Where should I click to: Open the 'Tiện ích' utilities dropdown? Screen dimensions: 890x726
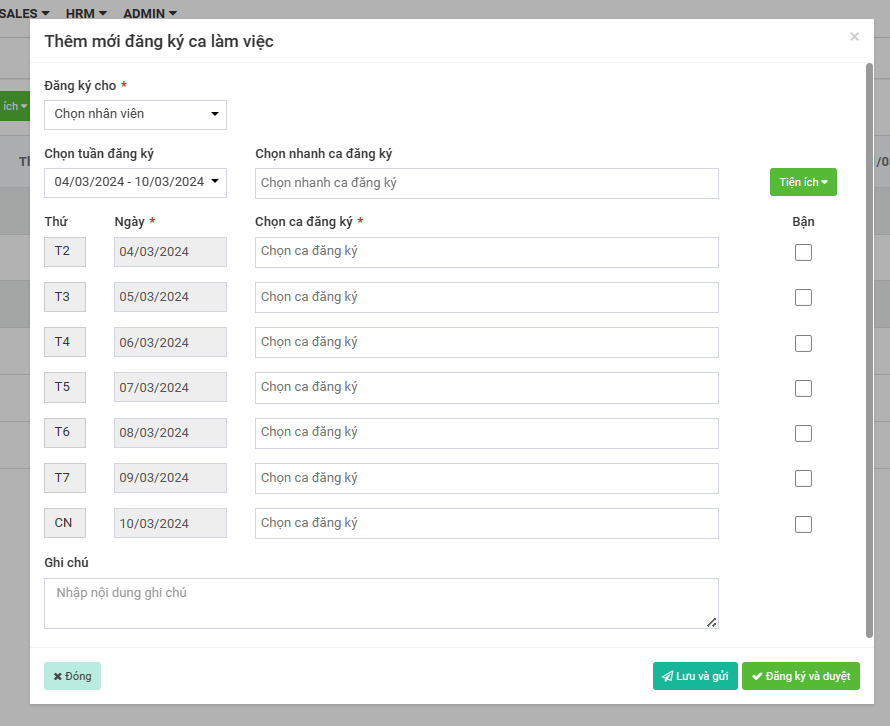tap(802, 182)
